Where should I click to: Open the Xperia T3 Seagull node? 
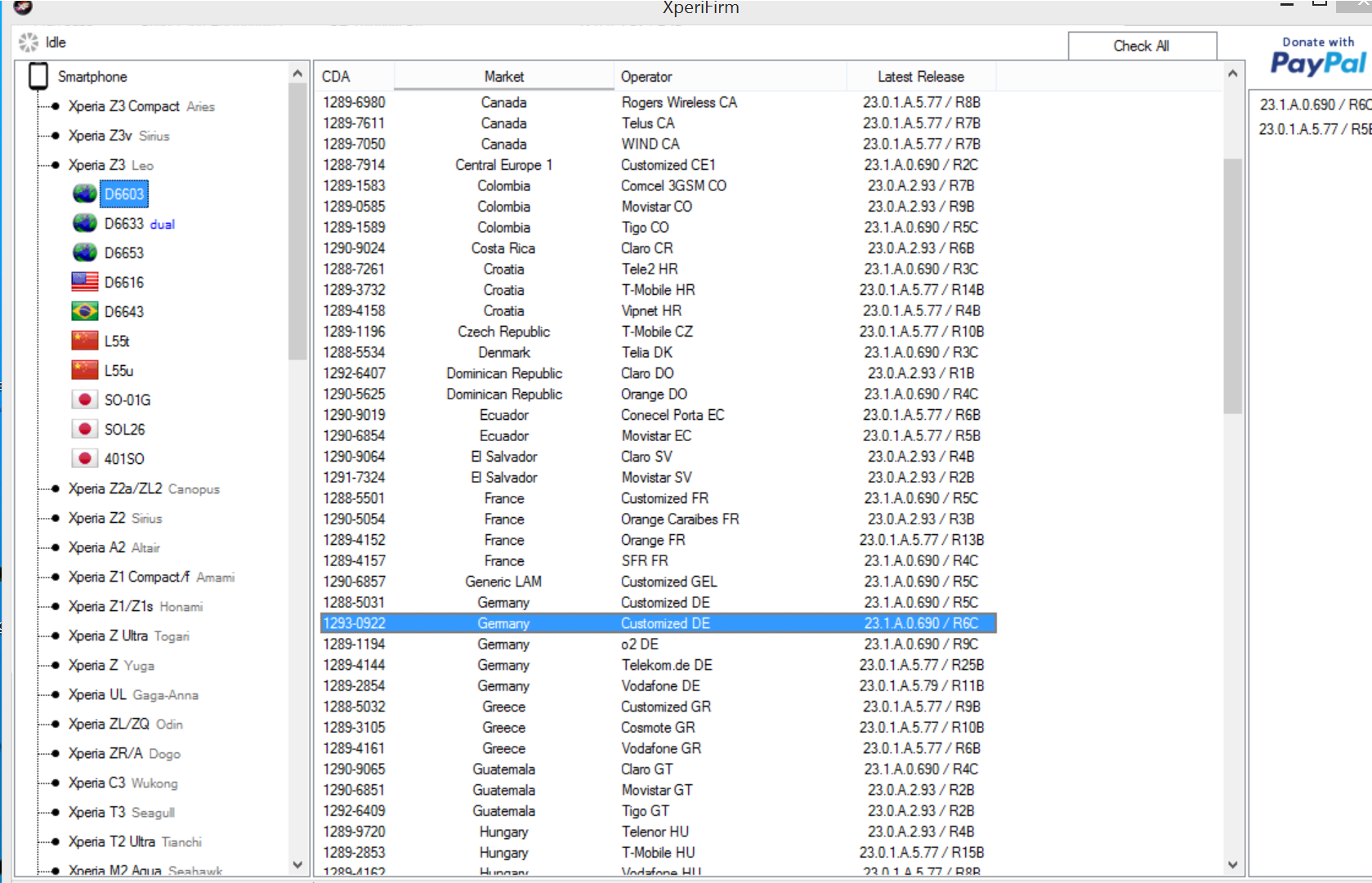121,812
